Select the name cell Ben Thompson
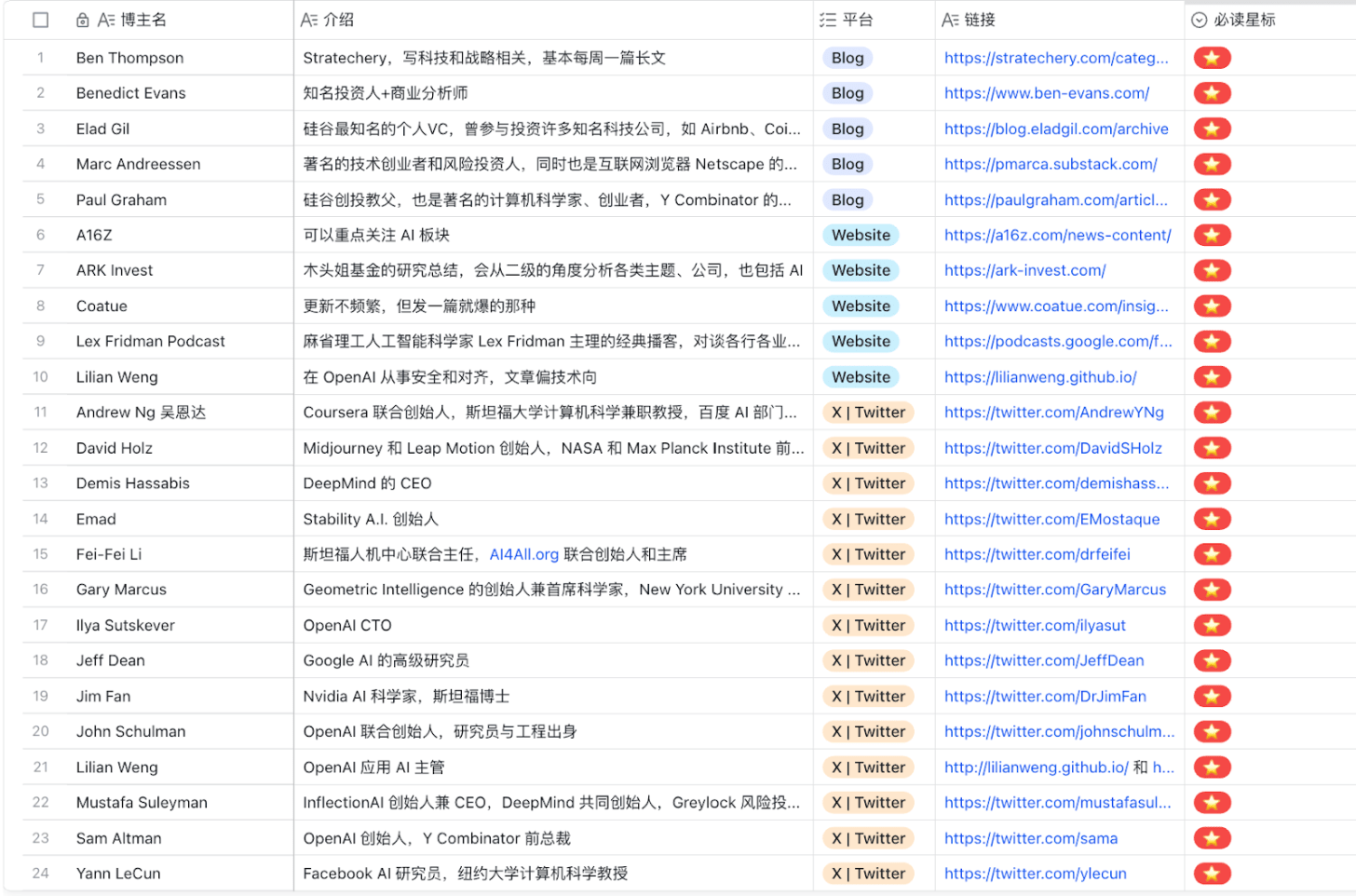Image resolution: width=1356 pixels, height=896 pixels. click(x=181, y=58)
